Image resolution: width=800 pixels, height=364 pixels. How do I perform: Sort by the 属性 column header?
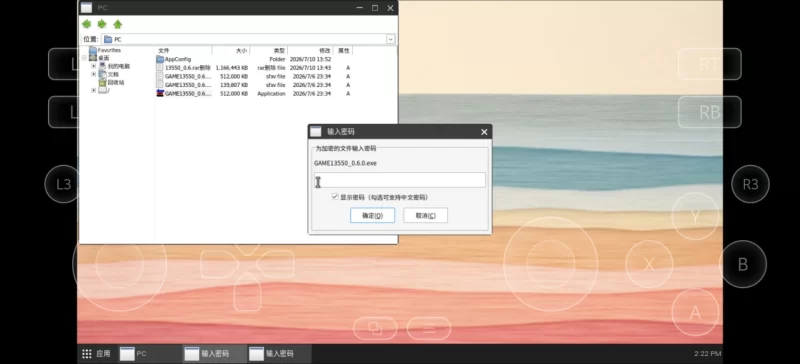click(343, 51)
